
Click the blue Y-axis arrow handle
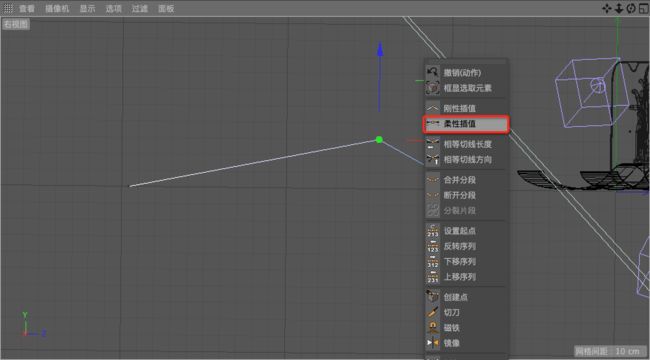point(380,49)
